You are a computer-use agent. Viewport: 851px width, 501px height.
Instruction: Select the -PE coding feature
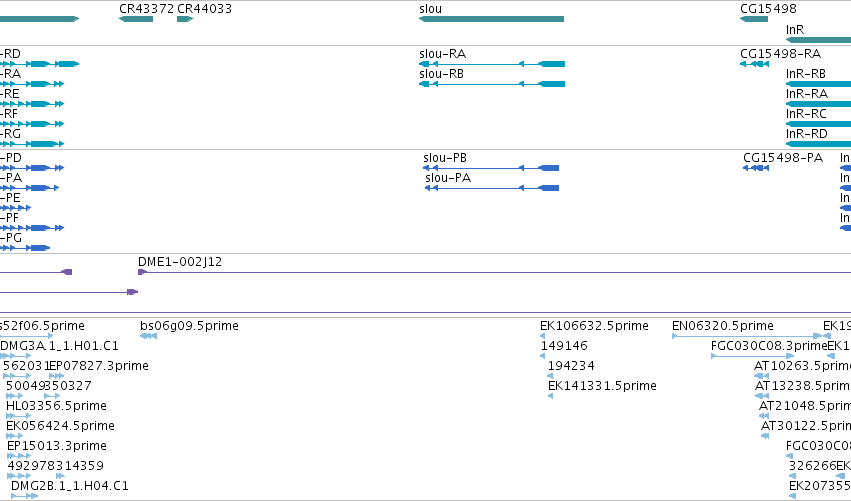(x=15, y=208)
